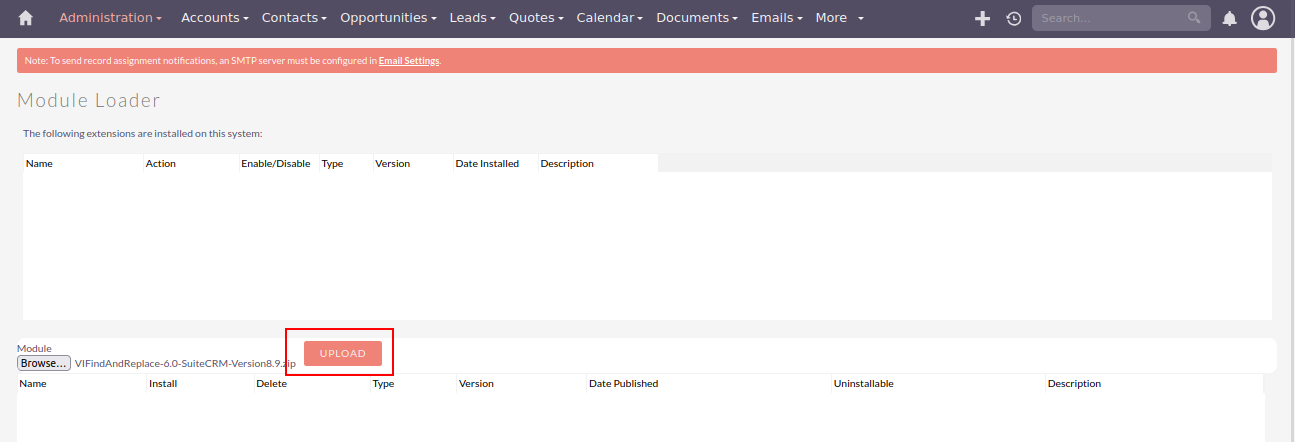The height and width of the screenshot is (442, 1295).
Task: Open the Contacts menu
Action: 294,18
